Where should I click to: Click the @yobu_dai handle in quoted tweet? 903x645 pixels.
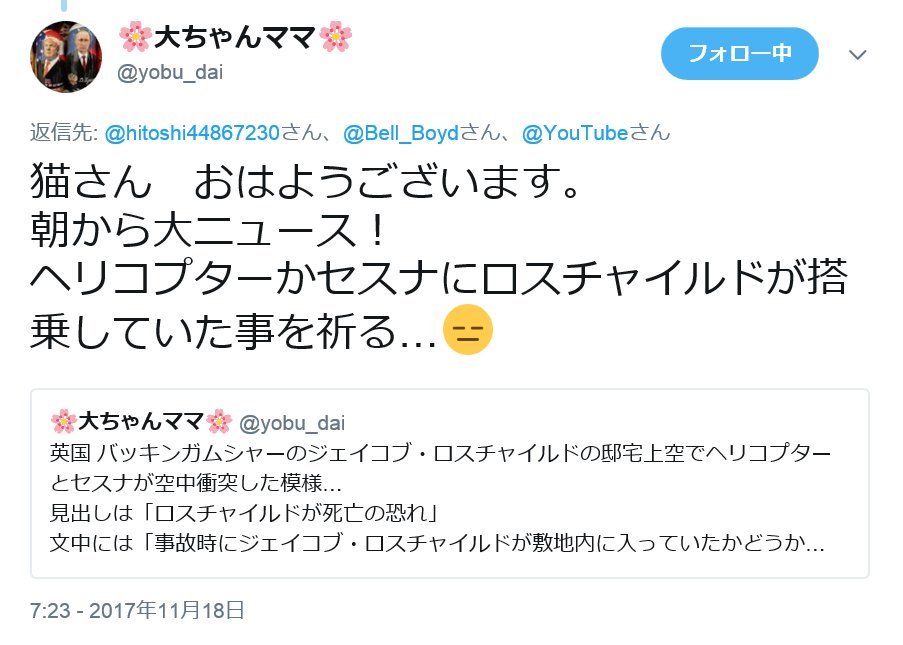291,423
